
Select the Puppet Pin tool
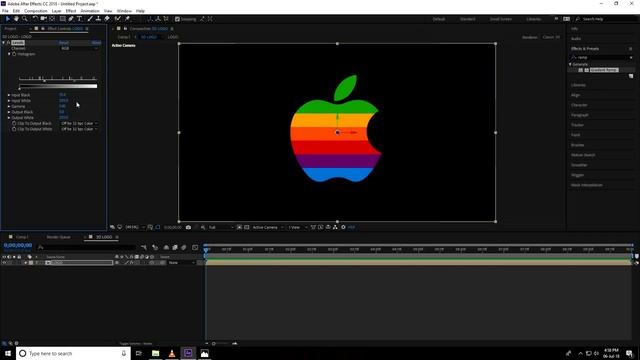[127, 19]
